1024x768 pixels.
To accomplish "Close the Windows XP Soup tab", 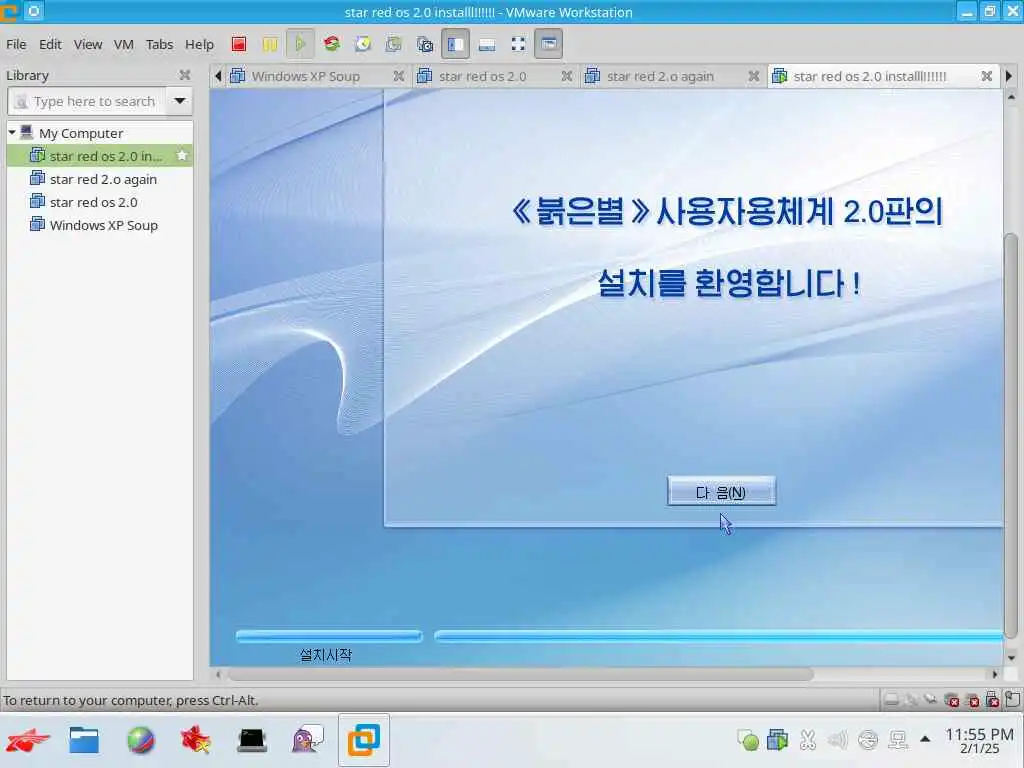I will [398, 76].
